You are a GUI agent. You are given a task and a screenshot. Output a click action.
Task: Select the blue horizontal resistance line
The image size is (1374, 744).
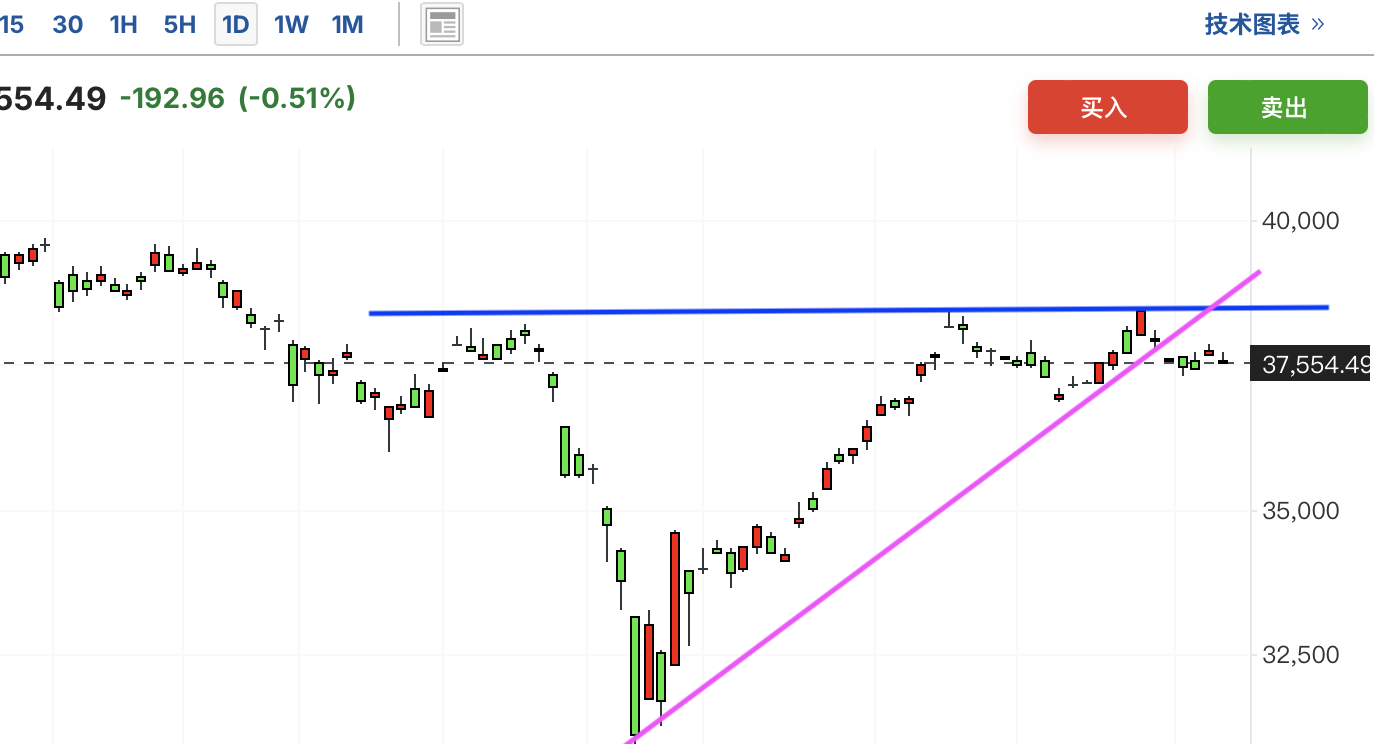tap(848, 310)
